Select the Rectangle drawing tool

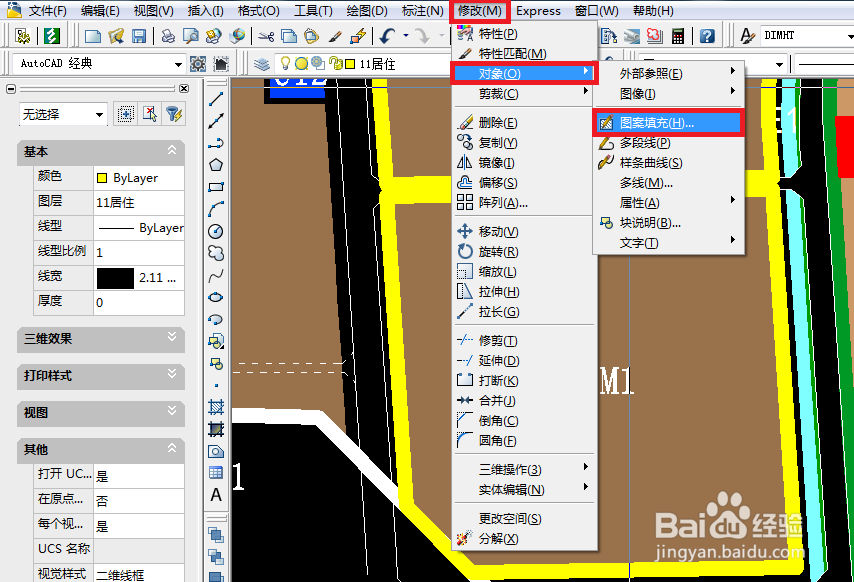(x=216, y=187)
